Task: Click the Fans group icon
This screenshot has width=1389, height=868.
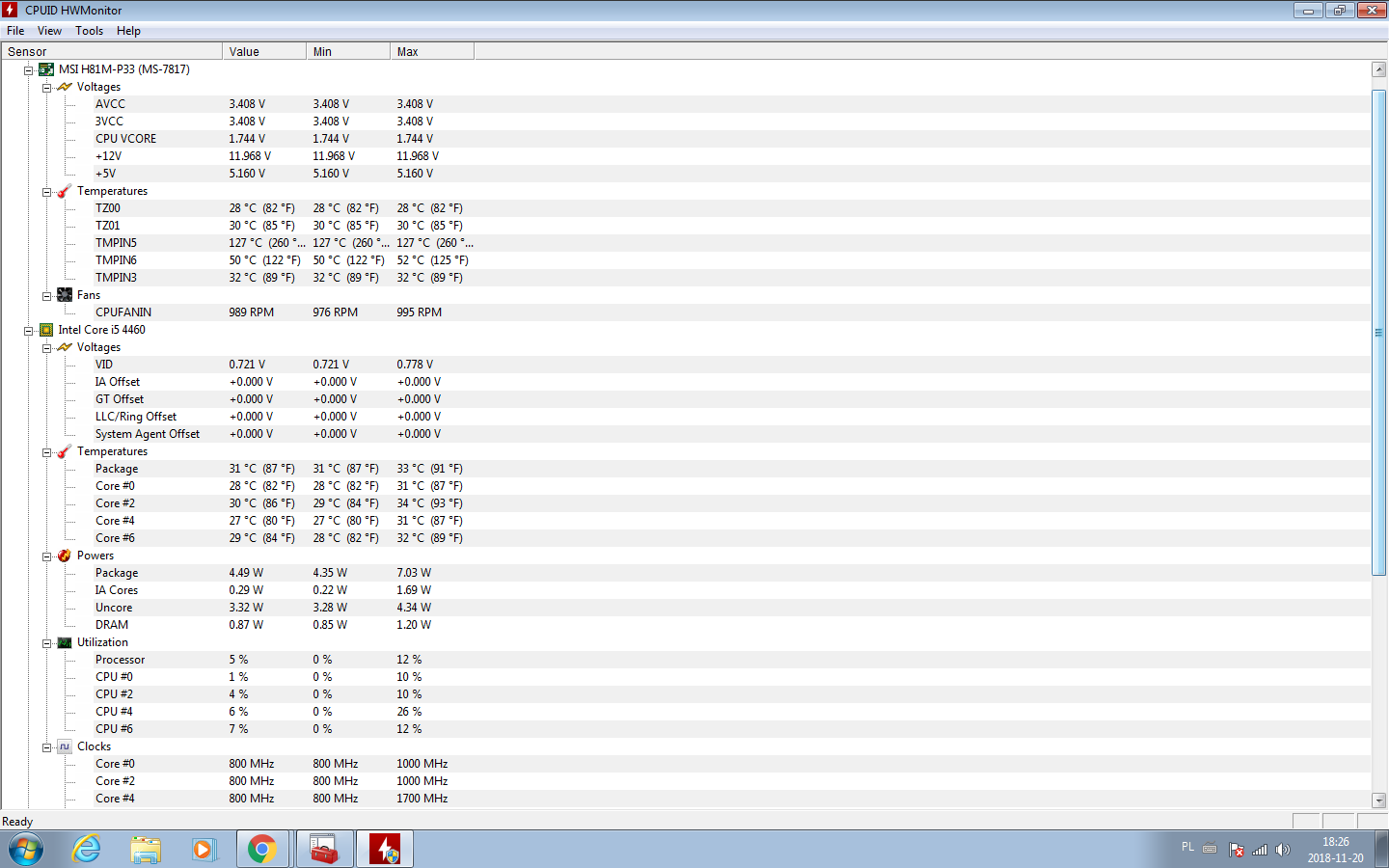Action: point(65,295)
